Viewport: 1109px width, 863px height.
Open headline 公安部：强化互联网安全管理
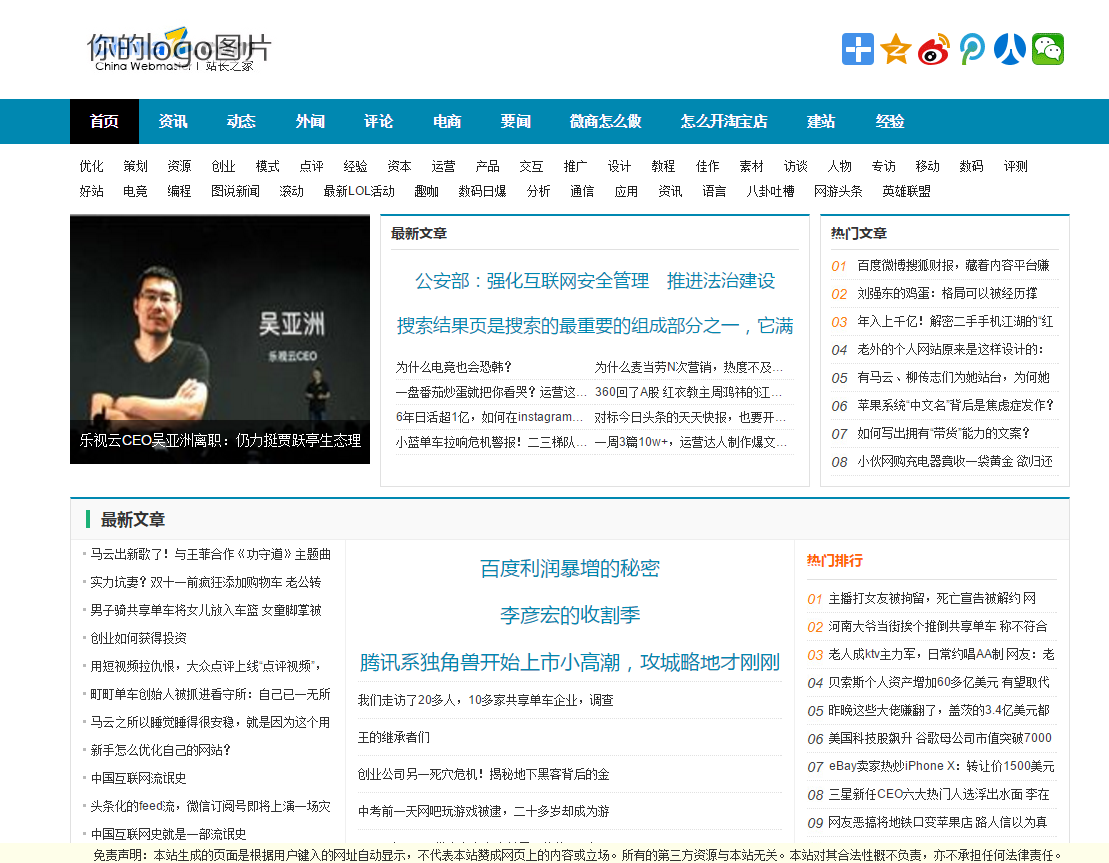(595, 281)
